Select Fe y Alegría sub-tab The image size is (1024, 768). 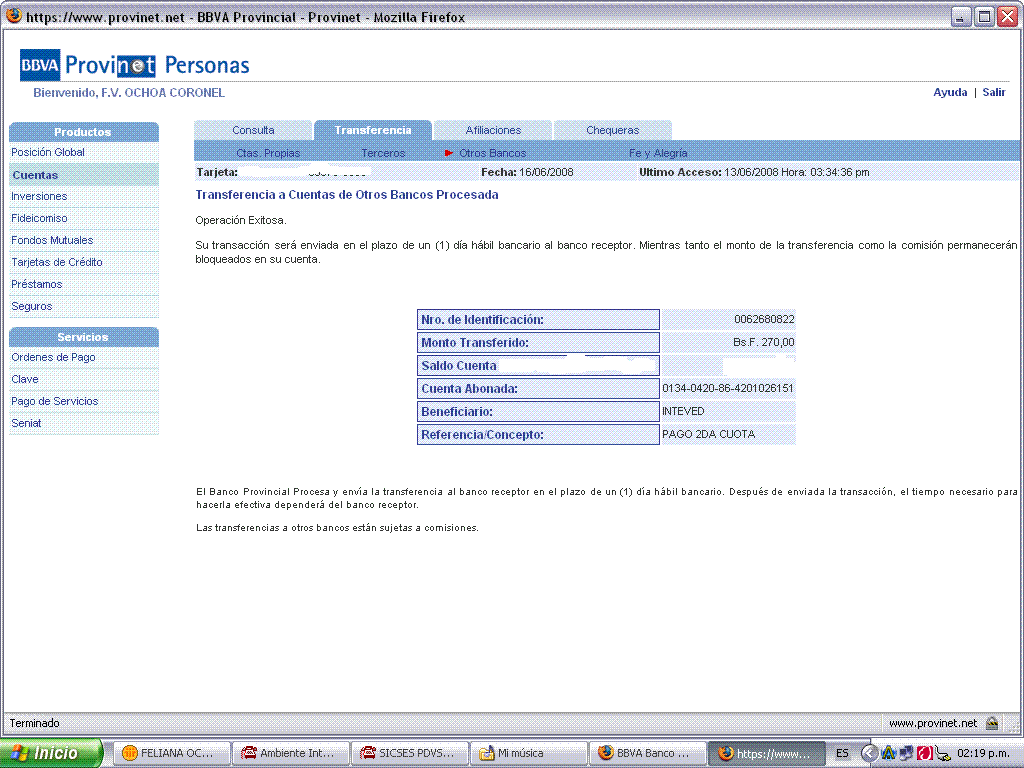tap(658, 153)
